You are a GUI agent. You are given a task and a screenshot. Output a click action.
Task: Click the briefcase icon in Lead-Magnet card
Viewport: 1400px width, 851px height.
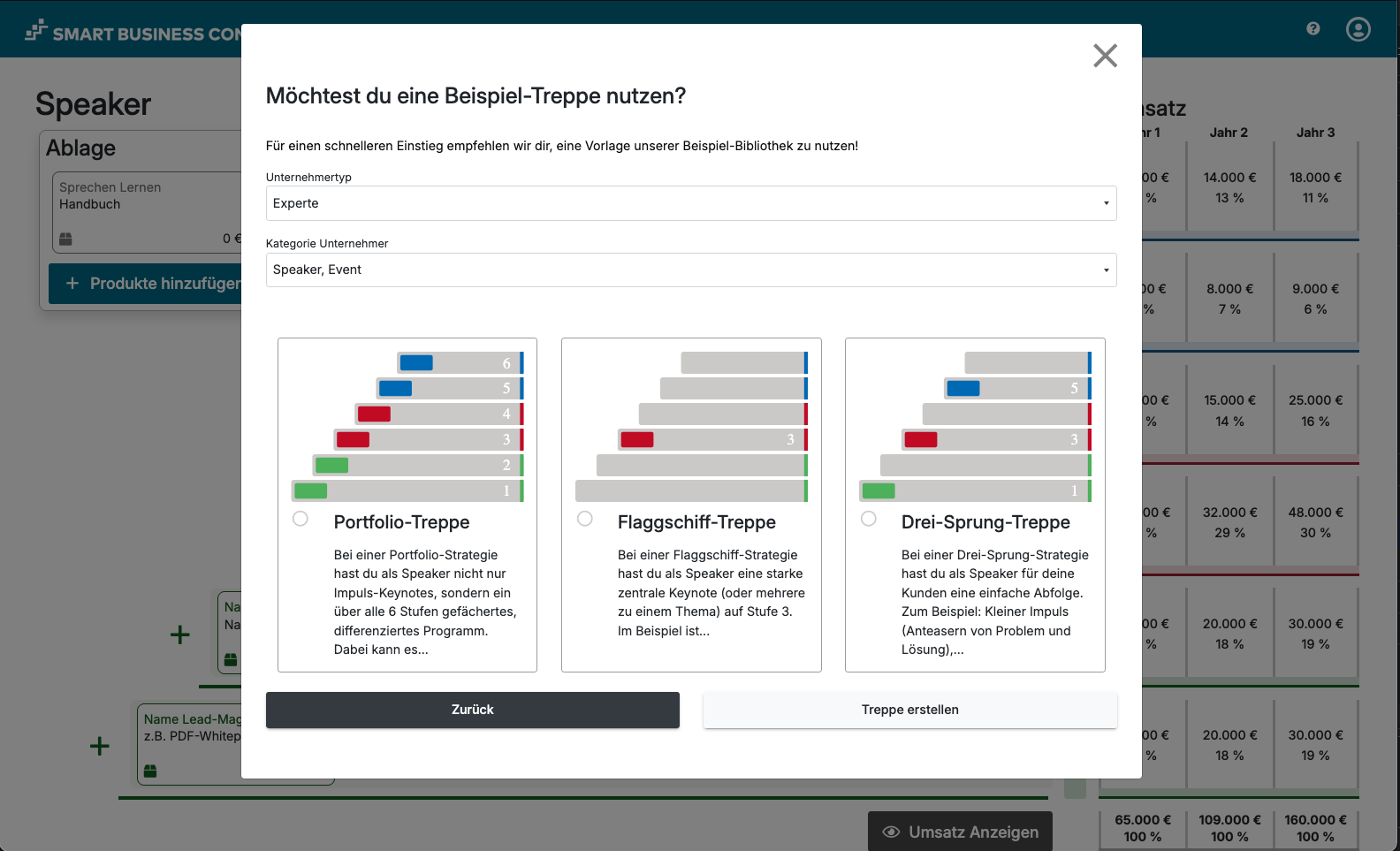coord(150,771)
